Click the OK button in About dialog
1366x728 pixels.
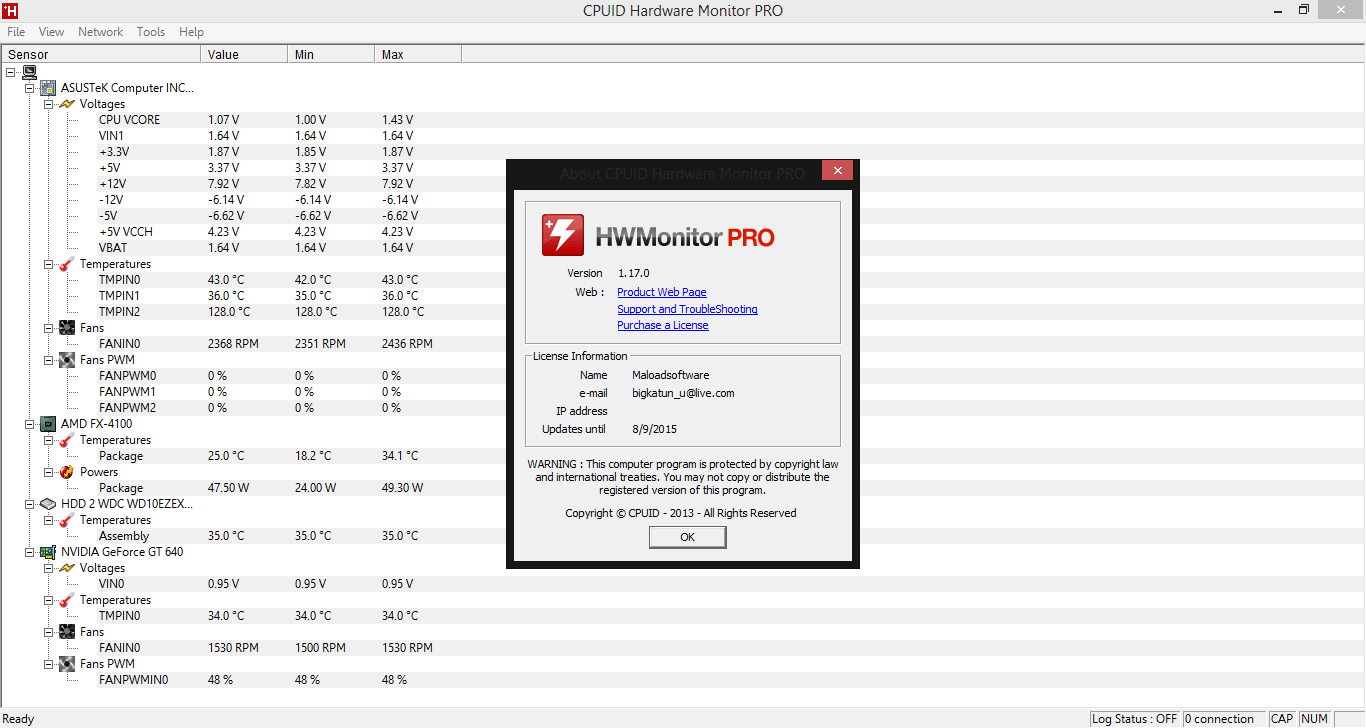point(687,537)
